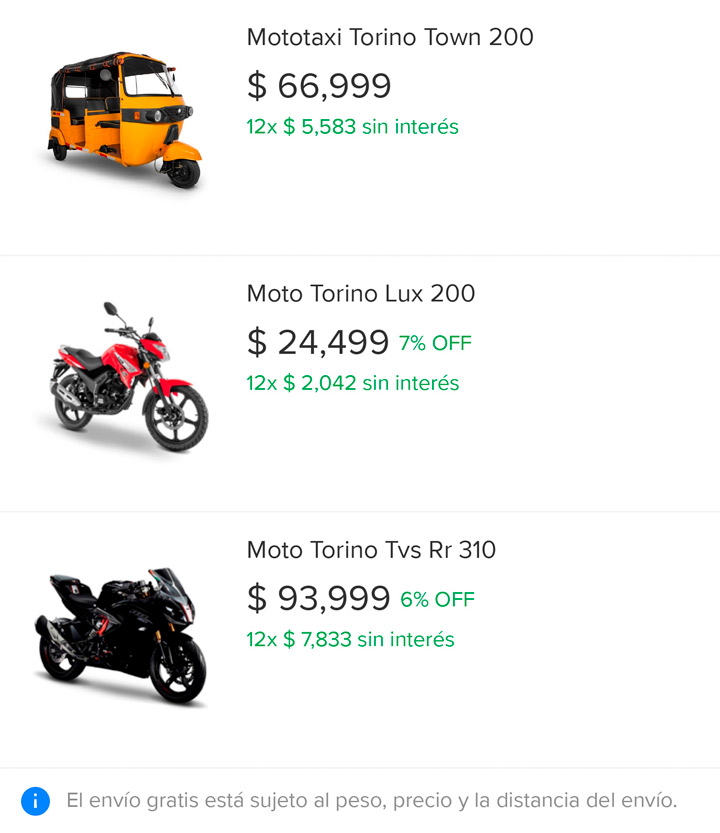Viewport: 720px width, 833px height.
Task: Click the dollar sign on Lux 200 price
Action: pyautogui.click(x=257, y=342)
